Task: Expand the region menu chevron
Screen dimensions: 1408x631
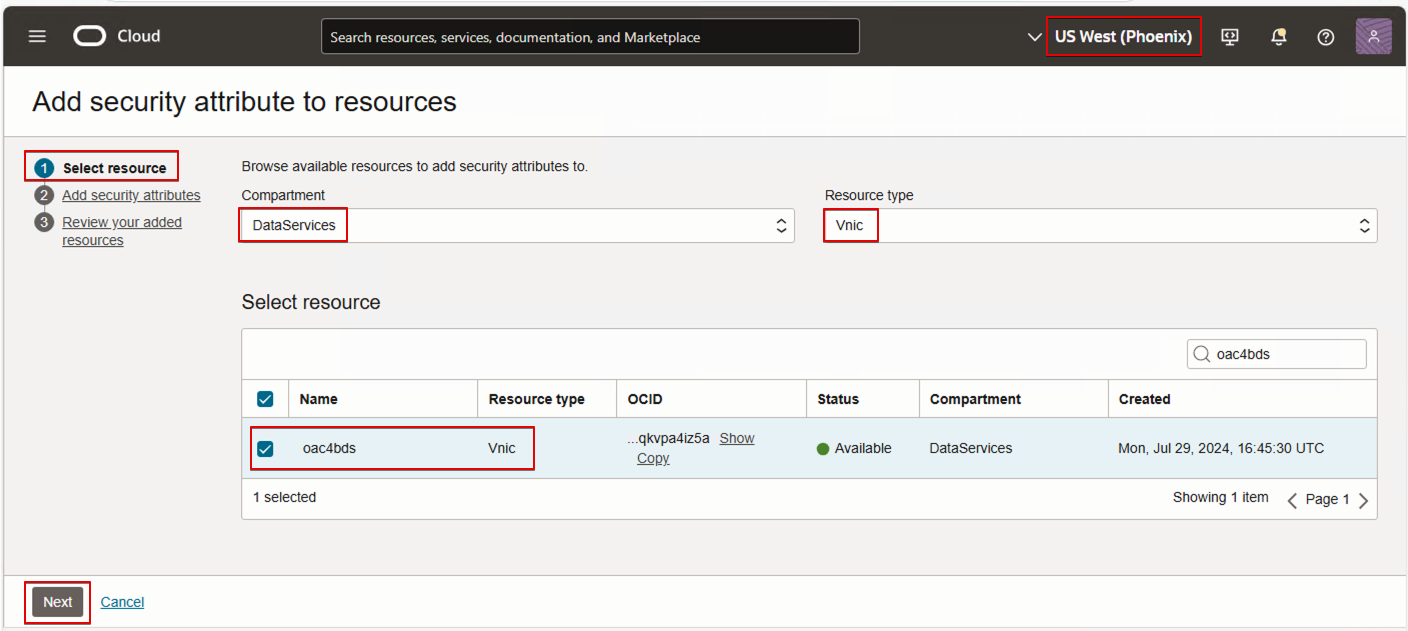Action: [1034, 37]
